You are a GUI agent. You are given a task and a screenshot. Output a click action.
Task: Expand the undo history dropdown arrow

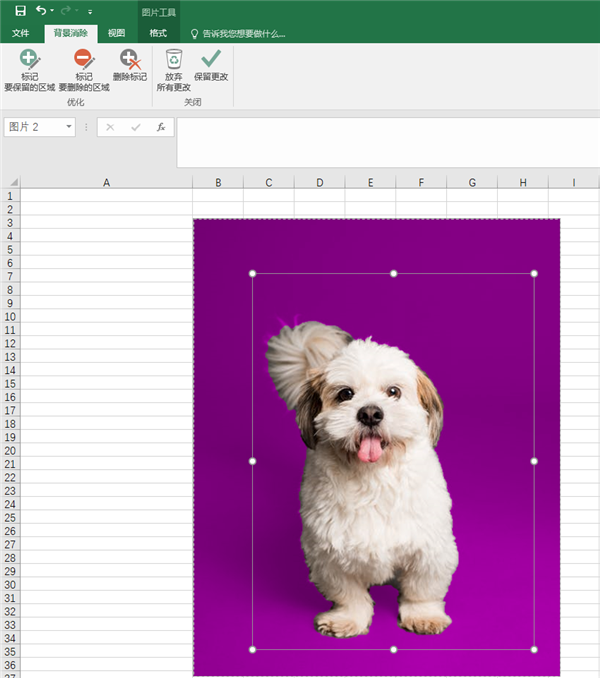pos(52,11)
